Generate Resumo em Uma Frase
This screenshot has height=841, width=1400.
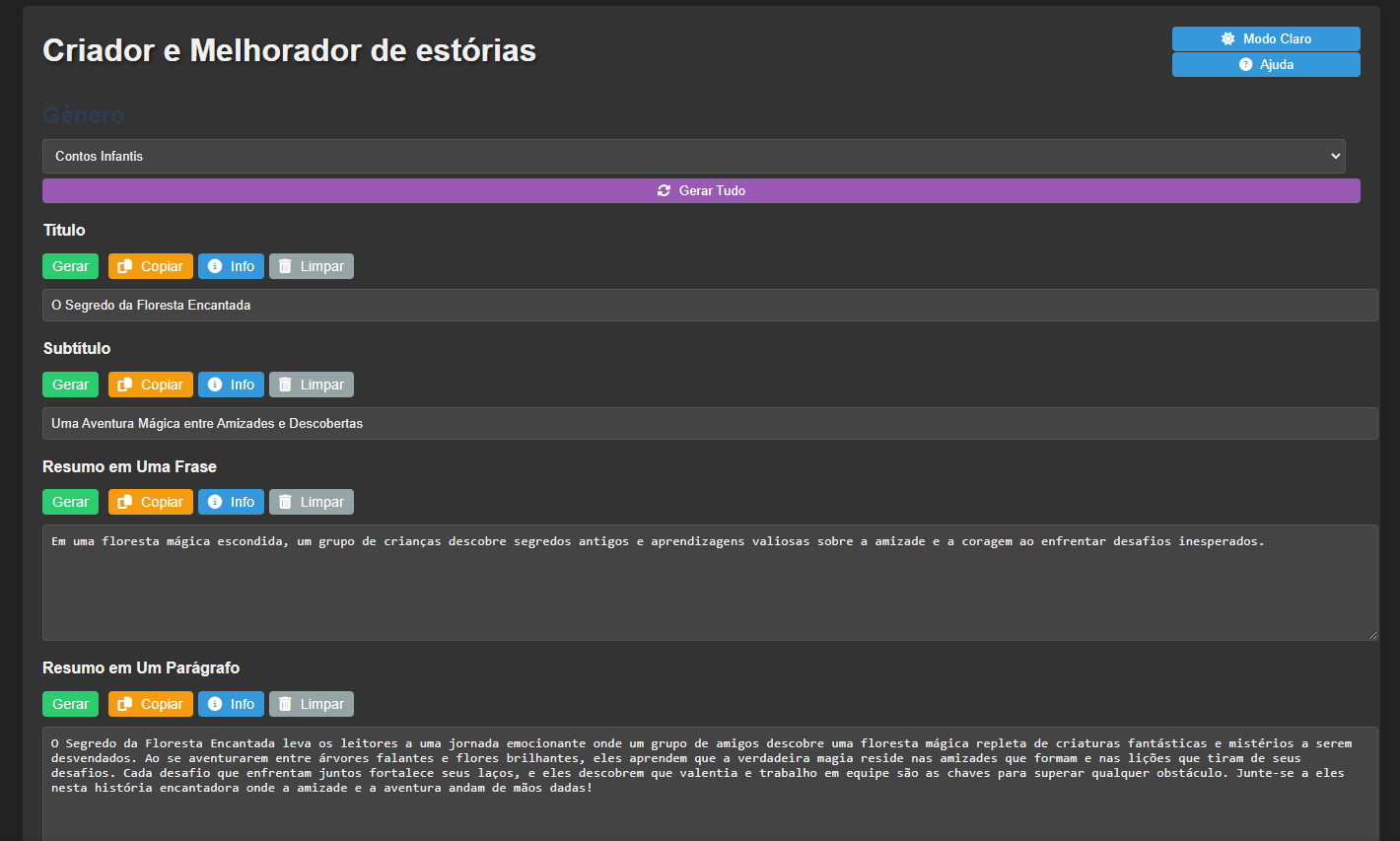pos(70,502)
